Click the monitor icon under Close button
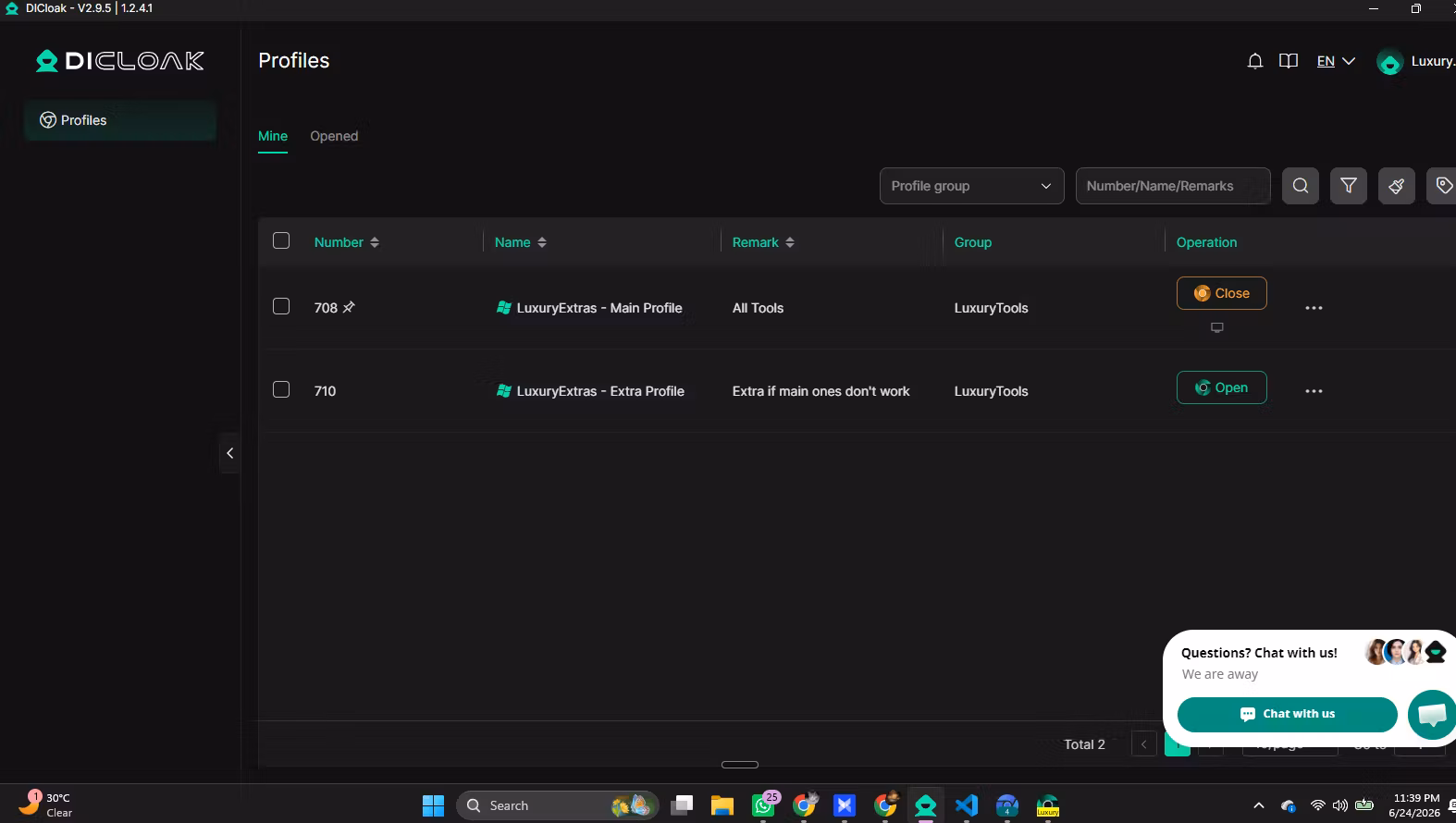This screenshot has height=823, width=1456. tap(1217, 327)
